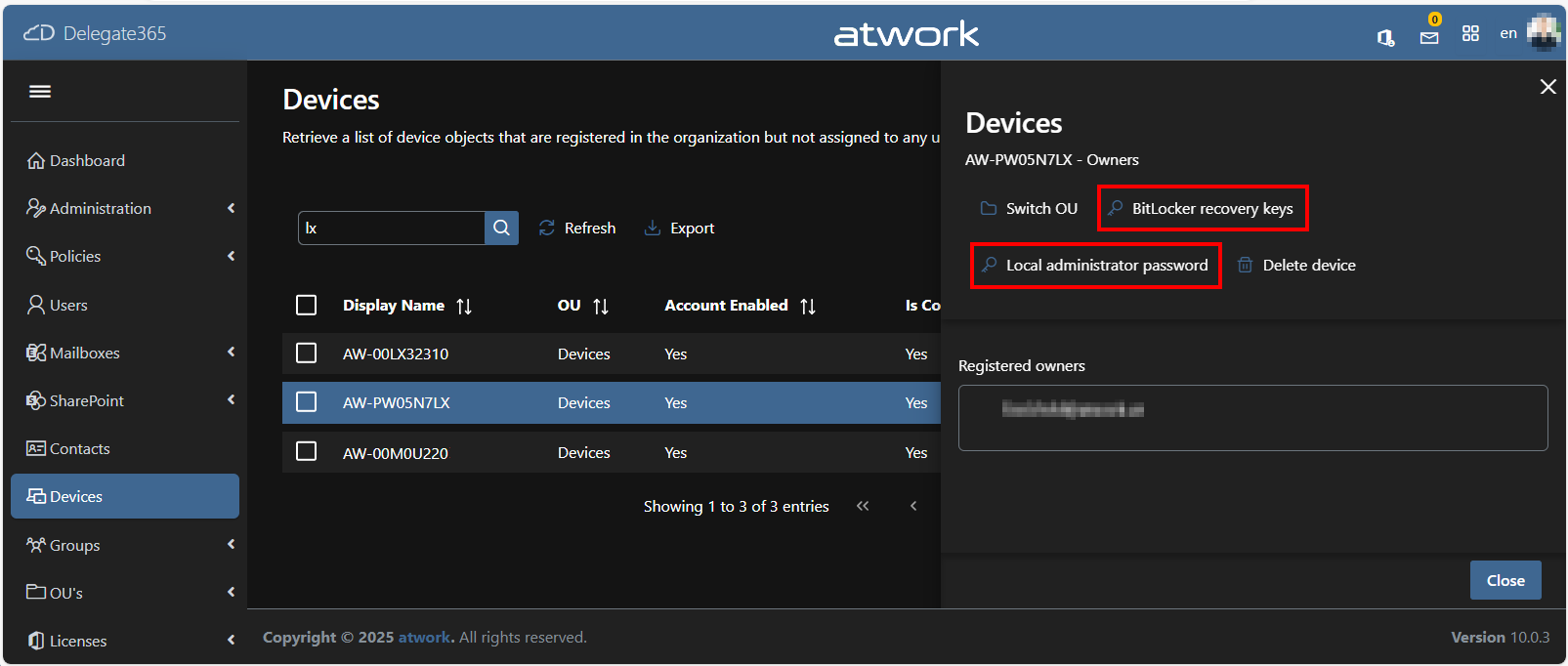The image size is (1568, 666).
Task: Click the hamburger menu icon in sidebar
Action: (40, 92)
